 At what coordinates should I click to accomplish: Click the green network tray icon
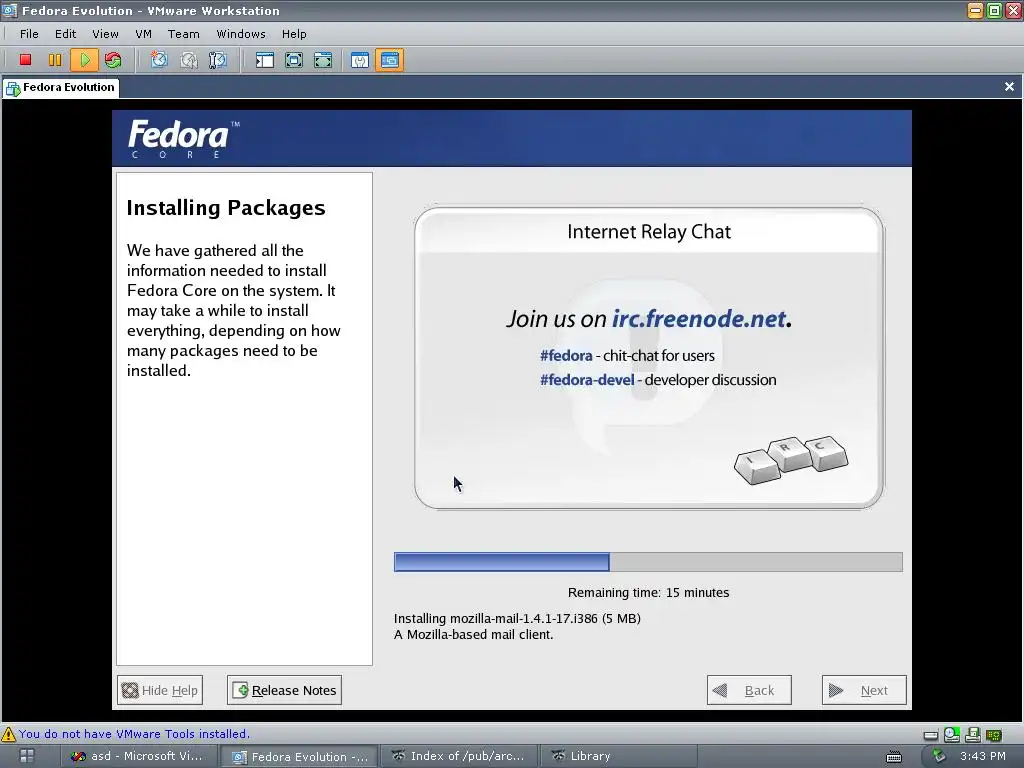(x=939, y=756)
